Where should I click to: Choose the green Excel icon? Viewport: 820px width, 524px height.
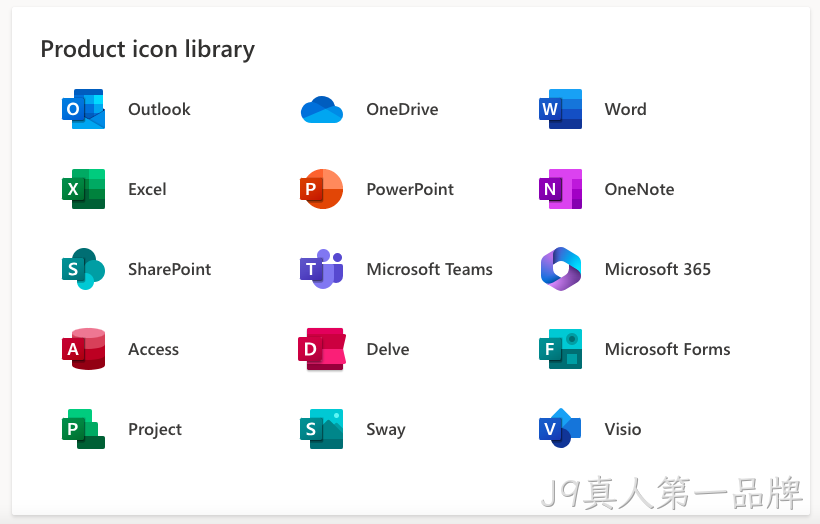83,189
